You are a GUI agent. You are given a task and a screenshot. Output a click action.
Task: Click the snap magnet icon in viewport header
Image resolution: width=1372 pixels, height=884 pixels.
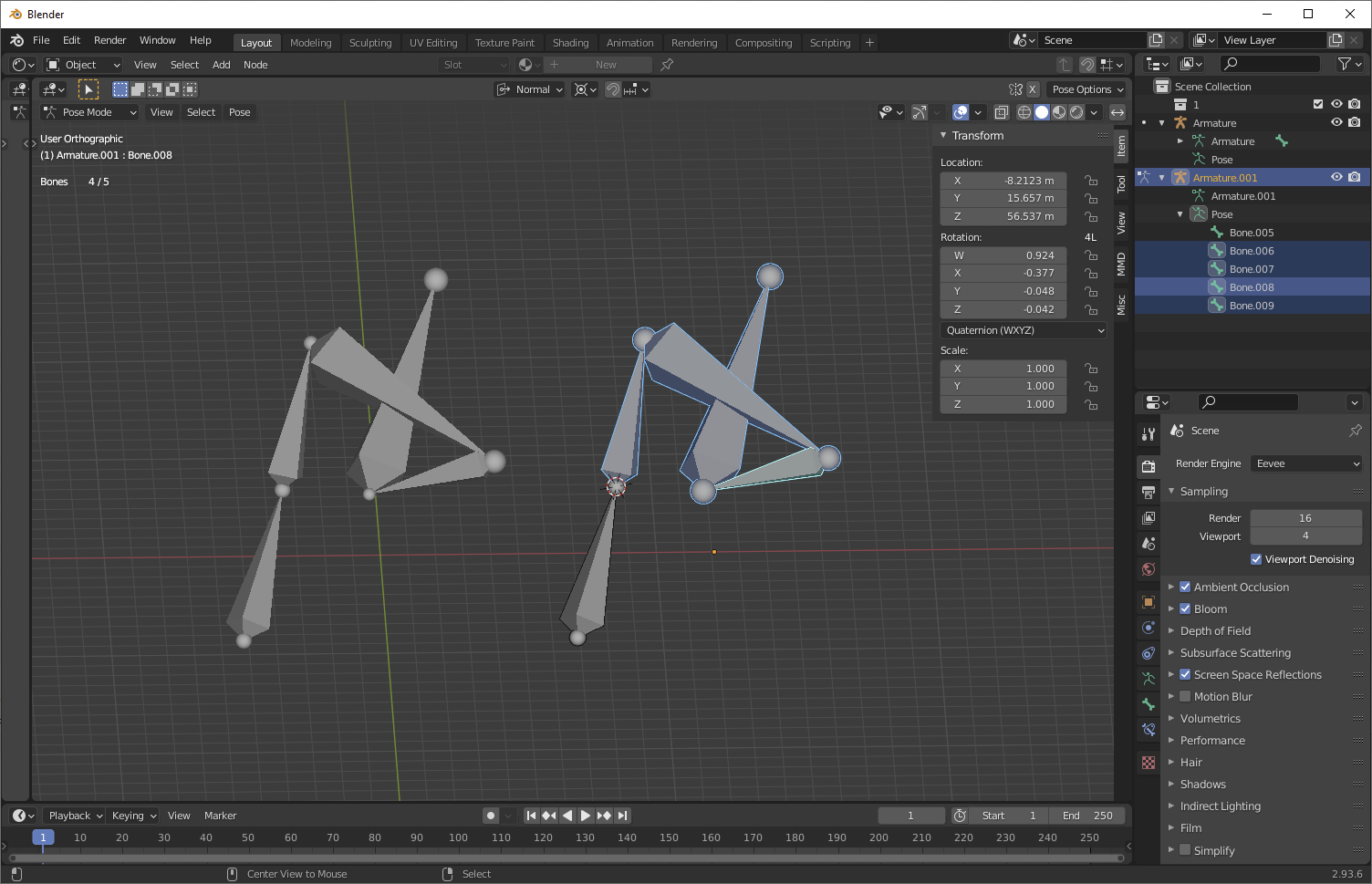614,89
